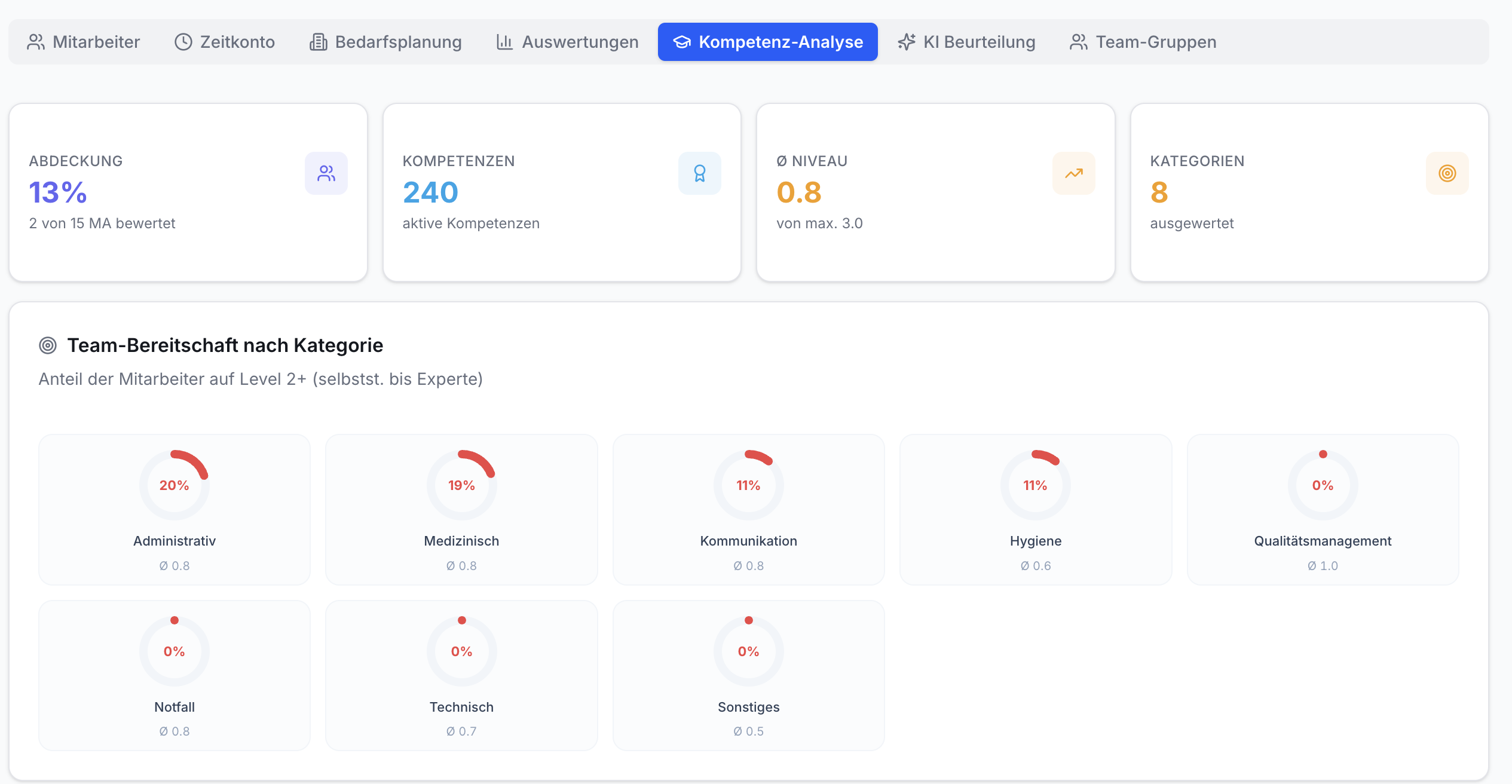The image size is (1512, 784).
Task: Click the users icon on the Mitarbeiter tab
Action: point(36,42)
